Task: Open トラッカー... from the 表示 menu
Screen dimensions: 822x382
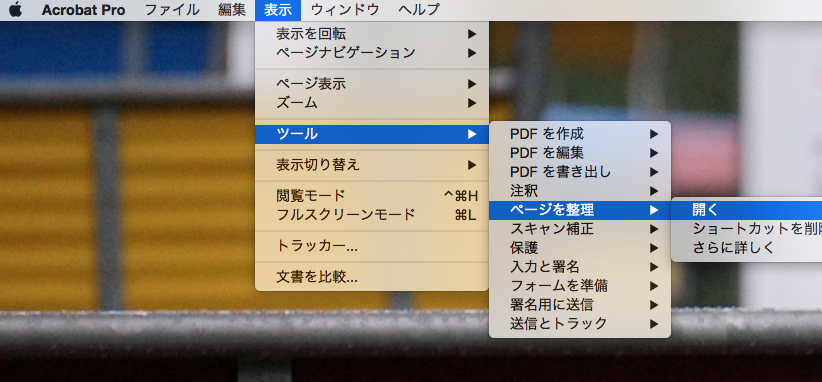Action: tap(372, 246)
